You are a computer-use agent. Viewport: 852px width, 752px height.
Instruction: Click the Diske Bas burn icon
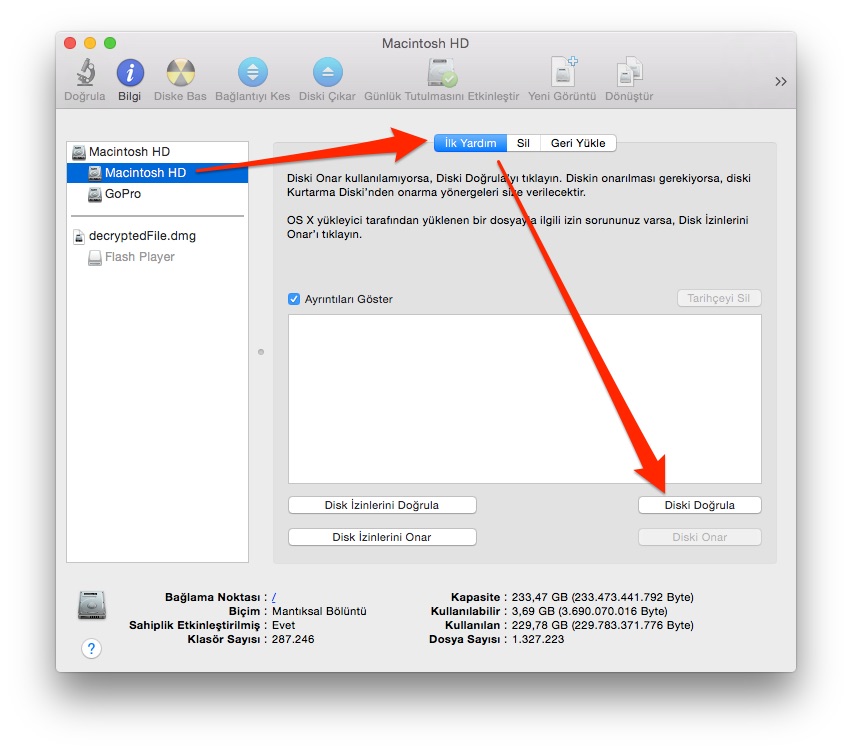click(181, 74)
